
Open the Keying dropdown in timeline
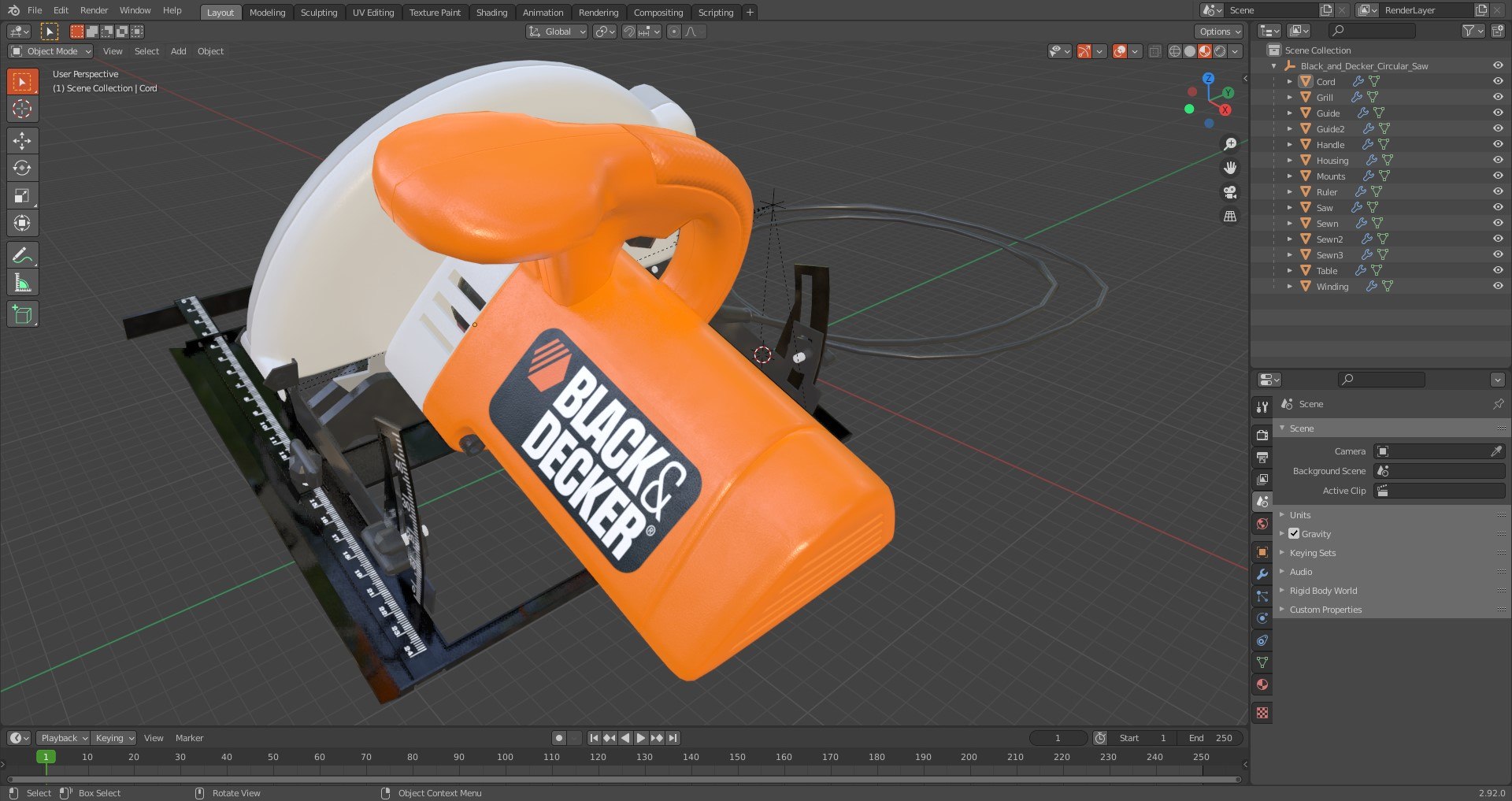113,738
